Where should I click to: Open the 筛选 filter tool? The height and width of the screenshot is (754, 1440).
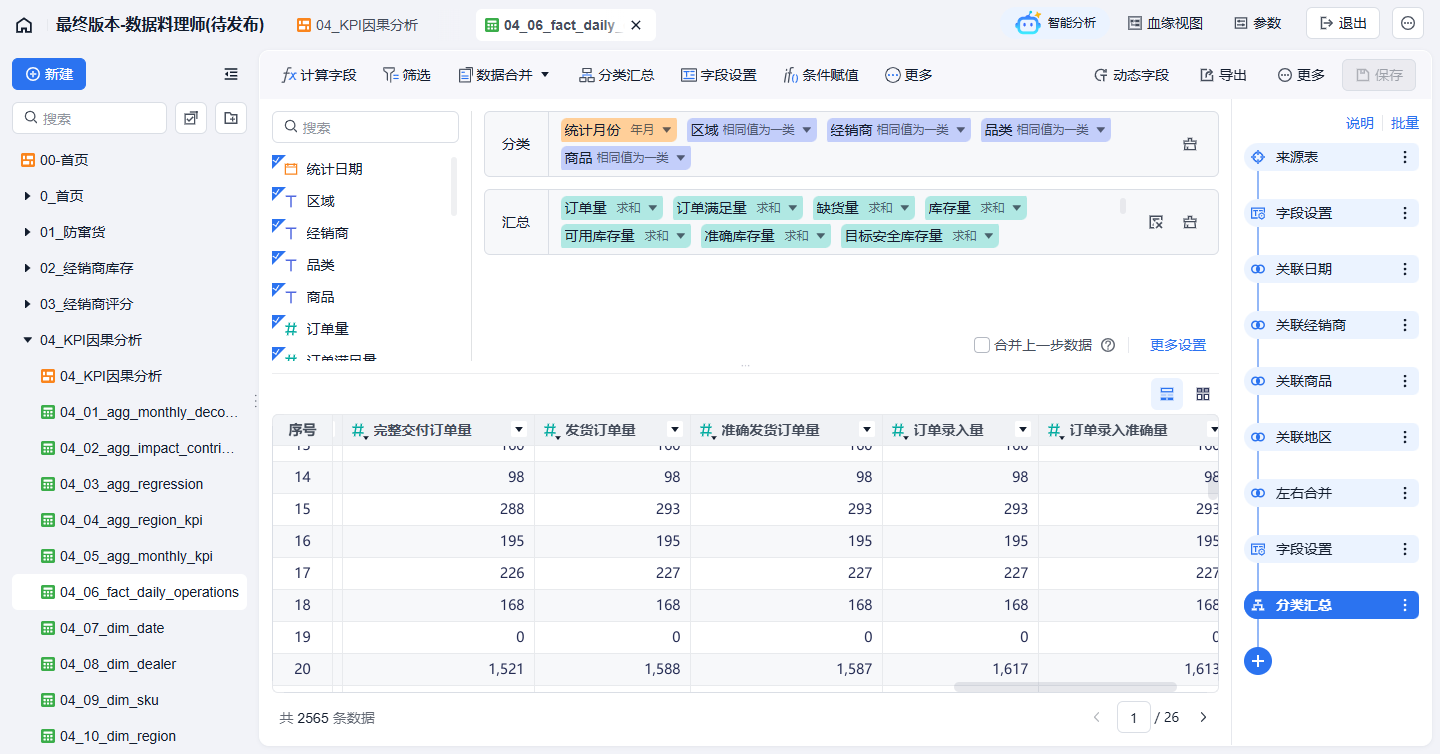click(x=406, y=75)
